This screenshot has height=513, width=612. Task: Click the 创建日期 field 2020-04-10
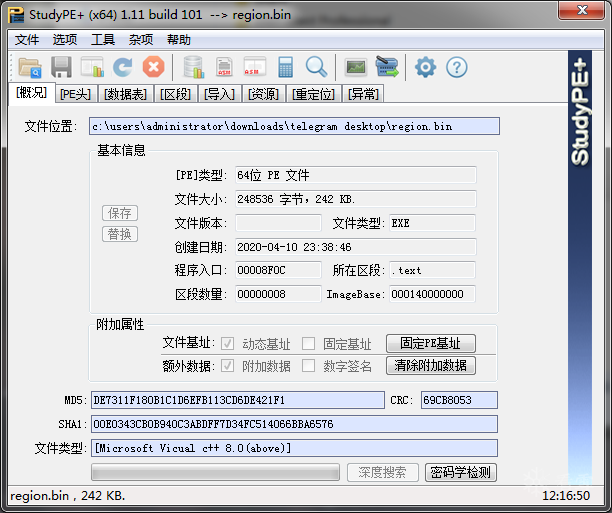coord(356,247)
